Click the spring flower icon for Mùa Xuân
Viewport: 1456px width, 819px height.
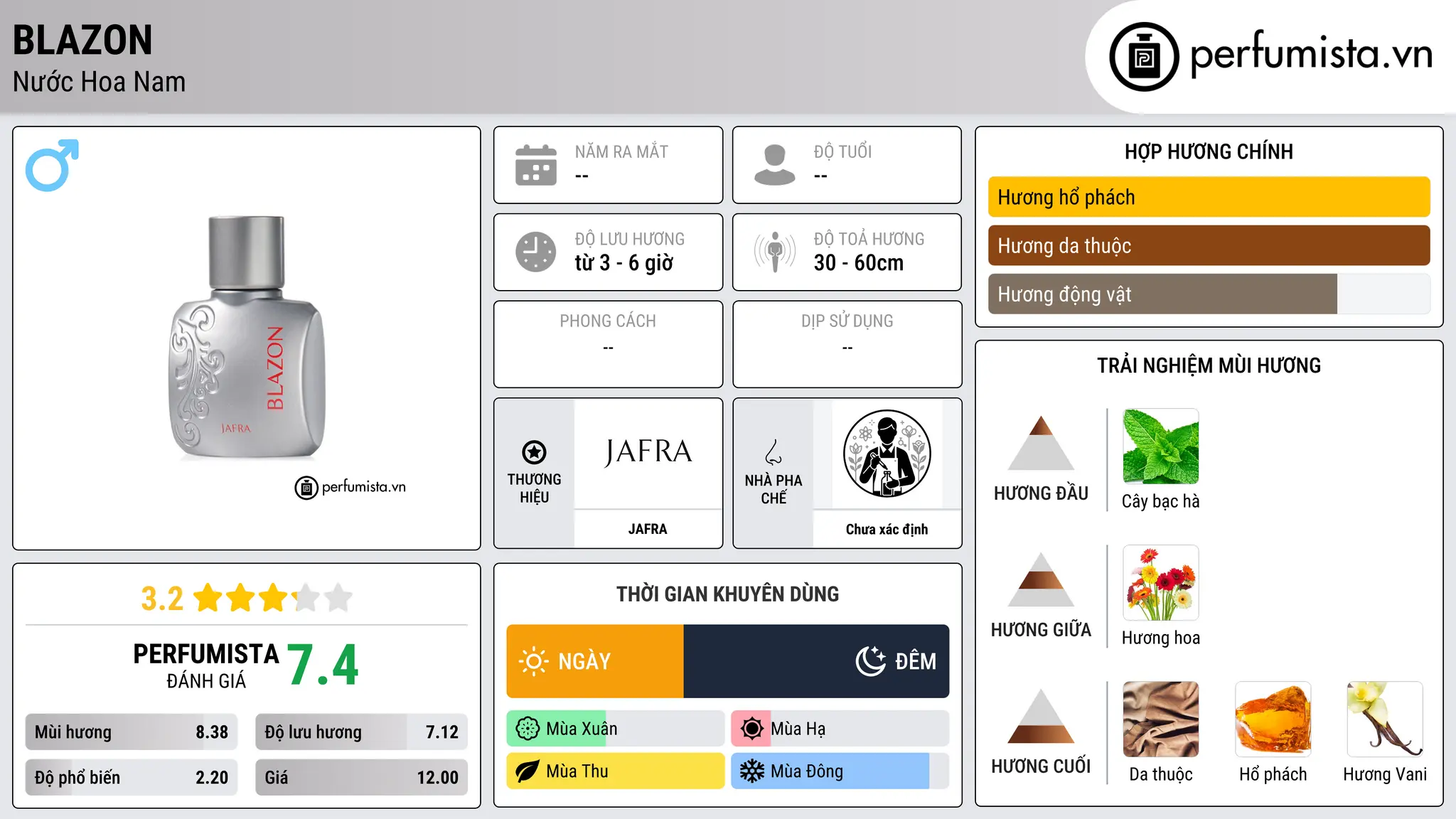pos(528,729)
